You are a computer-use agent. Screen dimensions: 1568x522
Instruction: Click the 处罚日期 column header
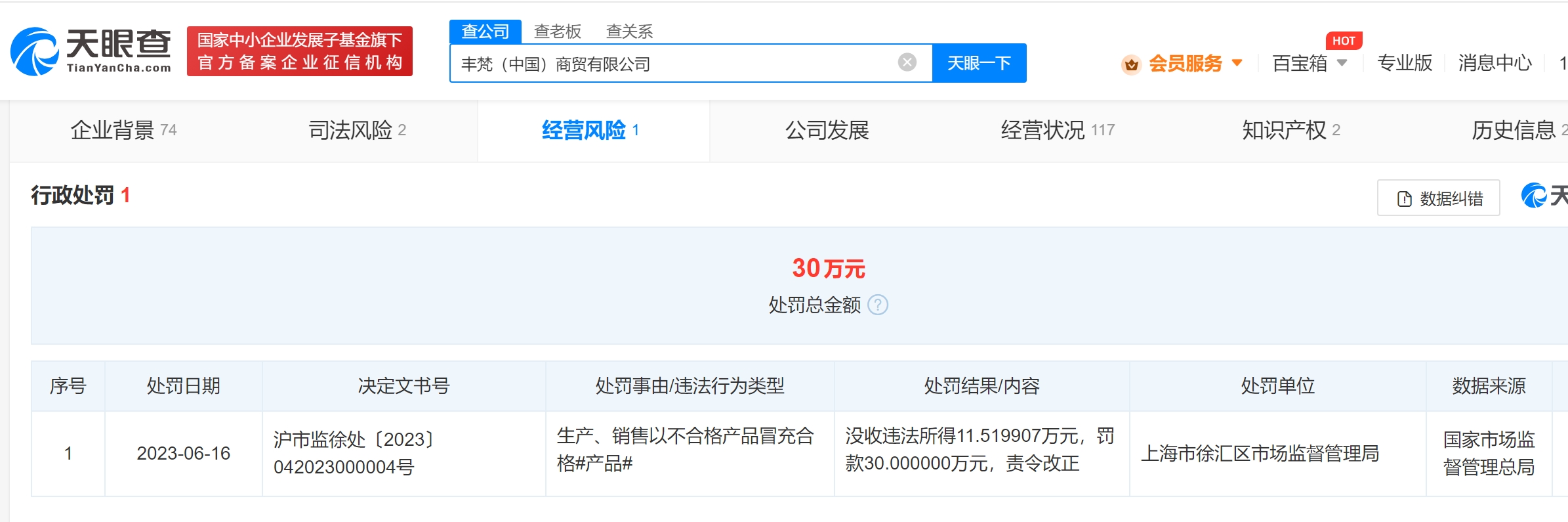[184, 385]
